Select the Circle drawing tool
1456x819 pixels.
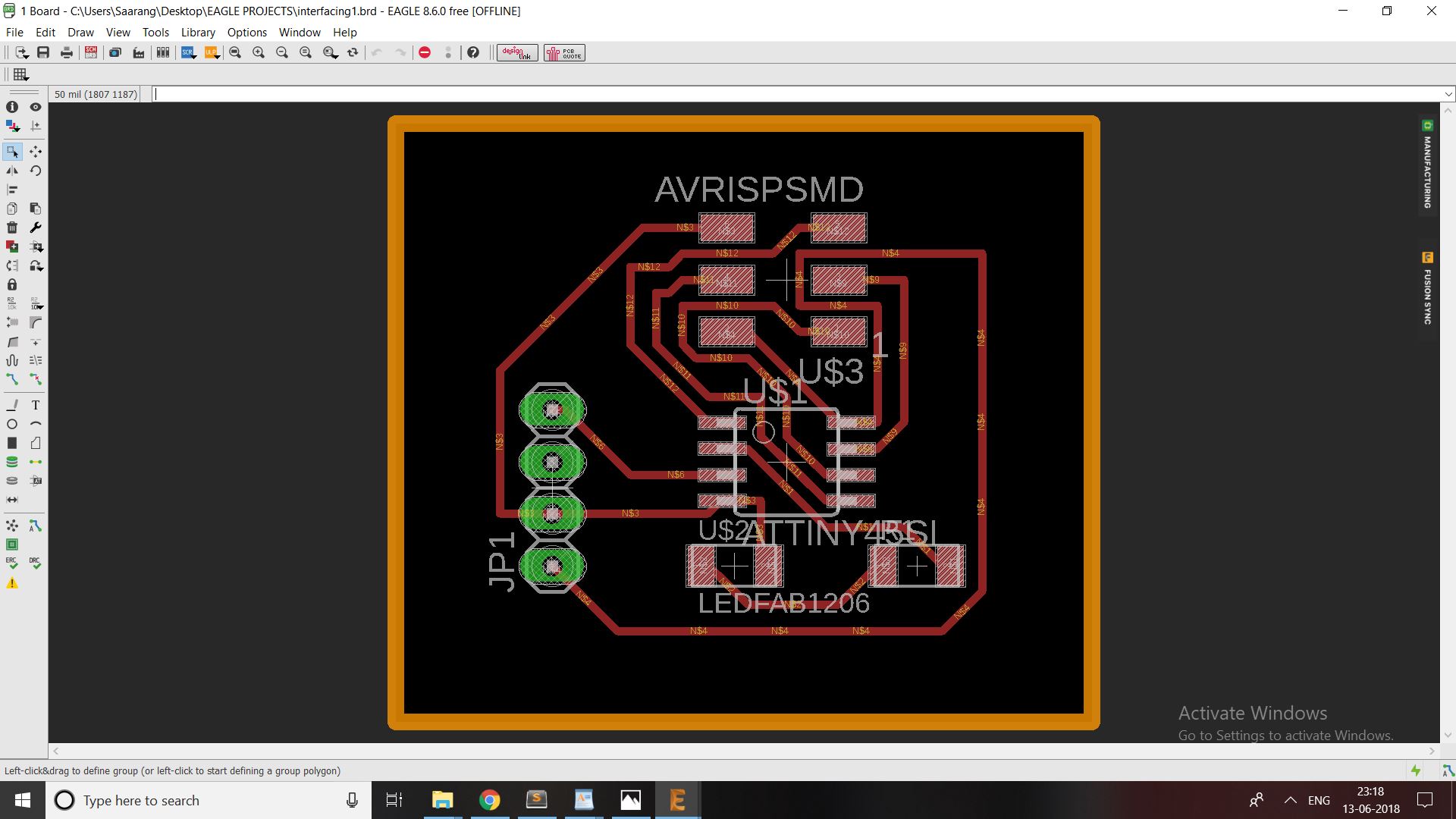12,424
